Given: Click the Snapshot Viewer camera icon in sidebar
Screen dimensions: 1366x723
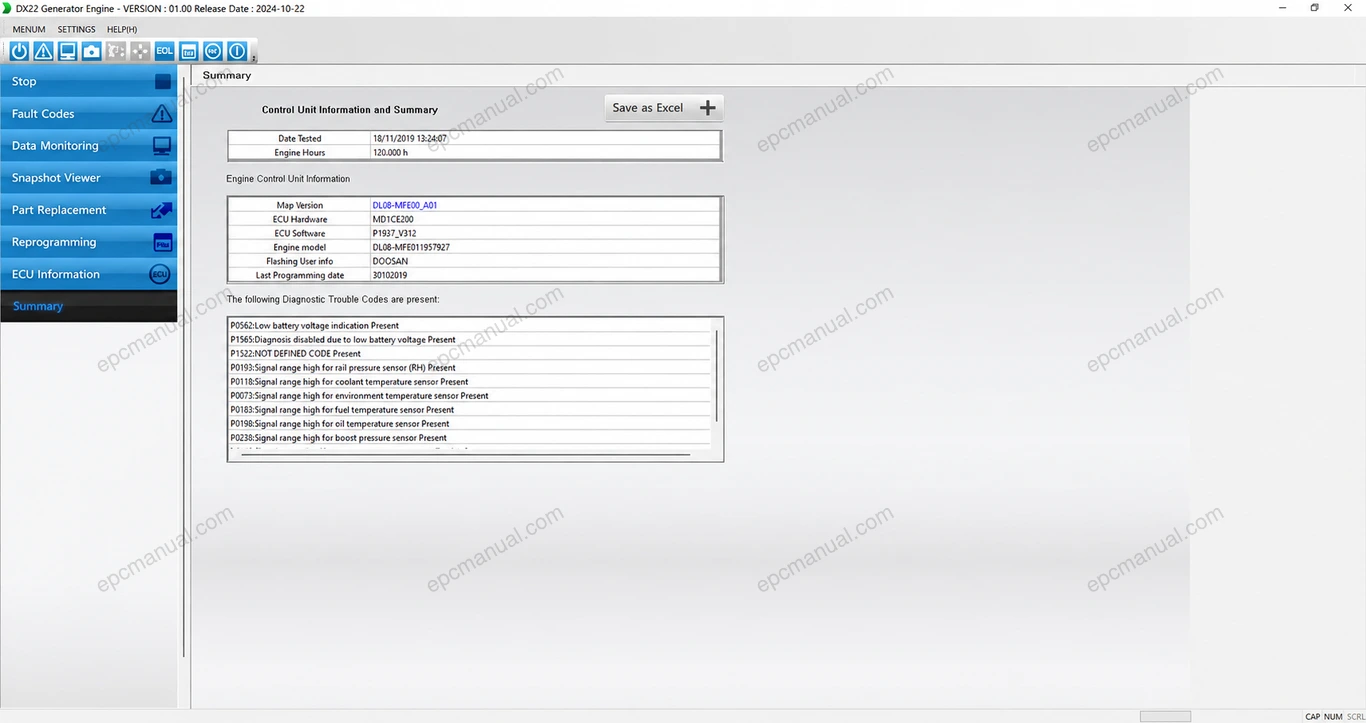Looking at the screenshot, I should point(161,178).
